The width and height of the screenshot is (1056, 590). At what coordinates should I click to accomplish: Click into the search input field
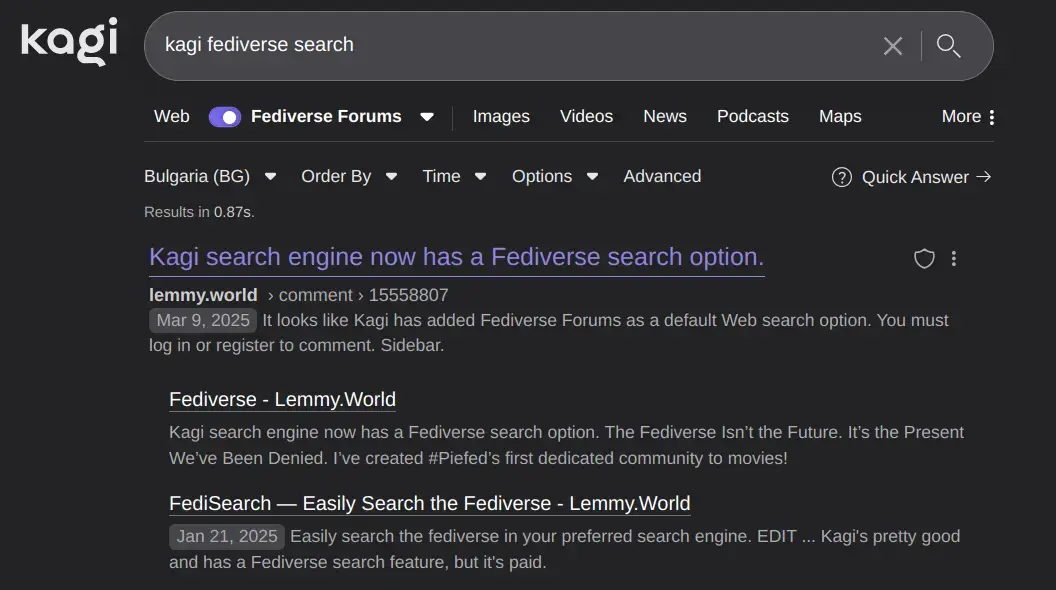pos(500,45)
